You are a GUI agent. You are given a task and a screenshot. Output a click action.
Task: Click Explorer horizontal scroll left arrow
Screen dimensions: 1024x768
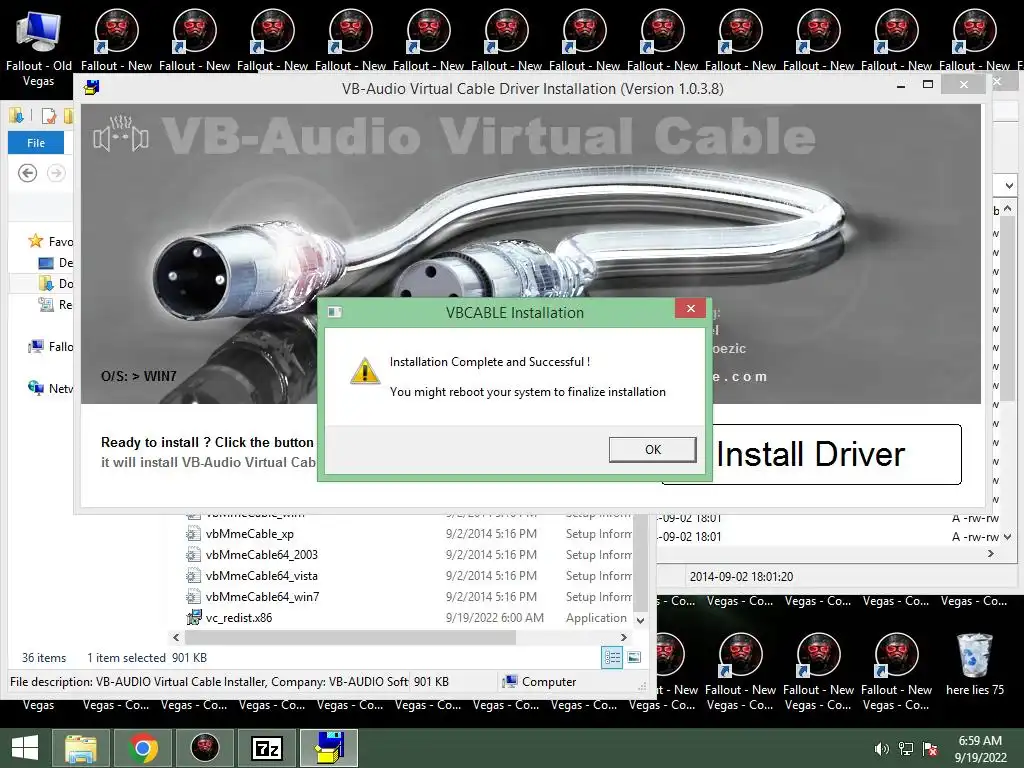[176, 637]
